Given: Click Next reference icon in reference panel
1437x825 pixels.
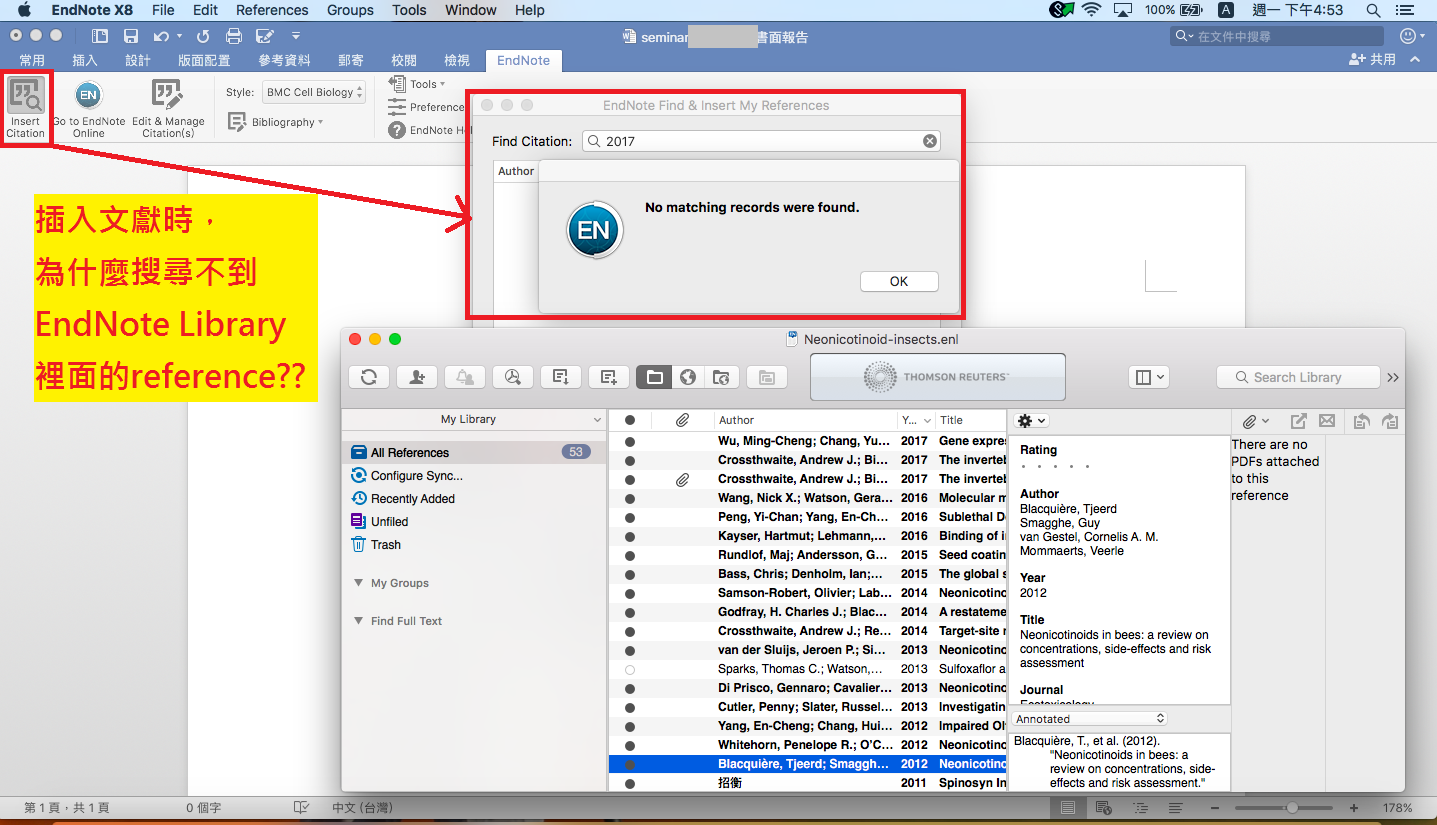Looking at the screenshot, I should (x=1389, y=421).
